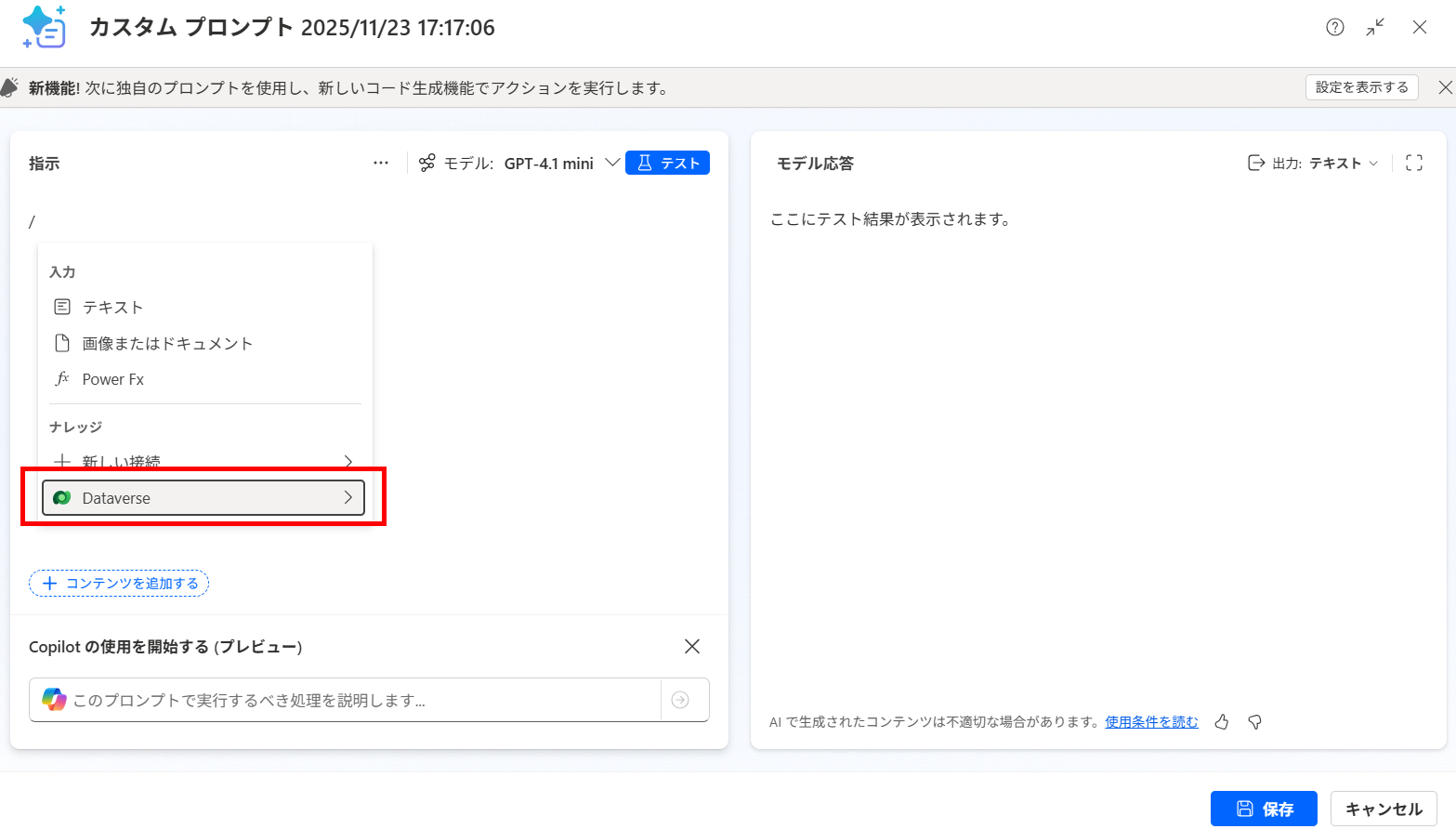This screenshot has width=1456, height=829.
Task: Click the Dataverse entry chevron arrow
Action: pos(348,497)
